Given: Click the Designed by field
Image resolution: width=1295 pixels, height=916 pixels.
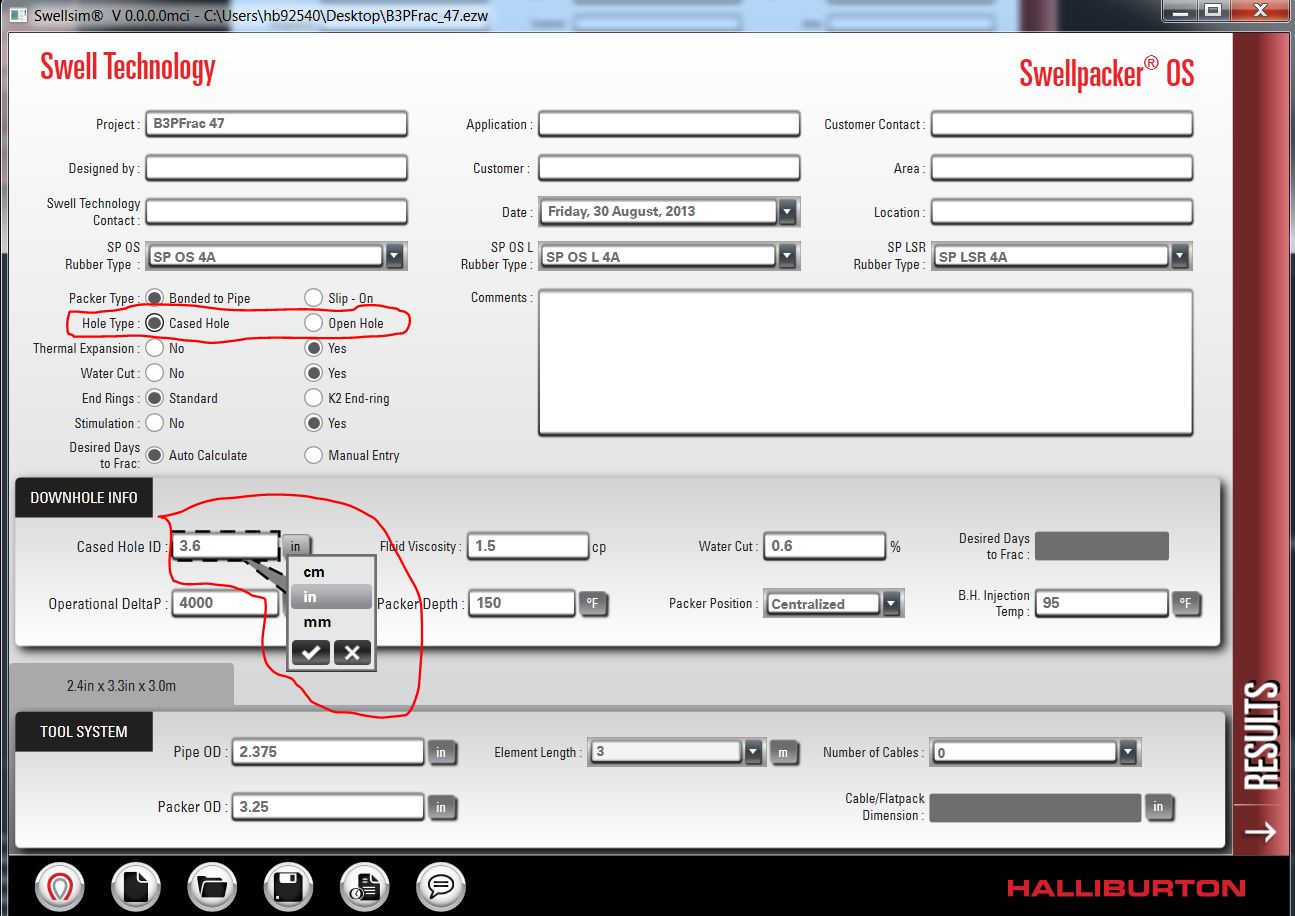Looking at the screenshot, I should pos(276,168).
